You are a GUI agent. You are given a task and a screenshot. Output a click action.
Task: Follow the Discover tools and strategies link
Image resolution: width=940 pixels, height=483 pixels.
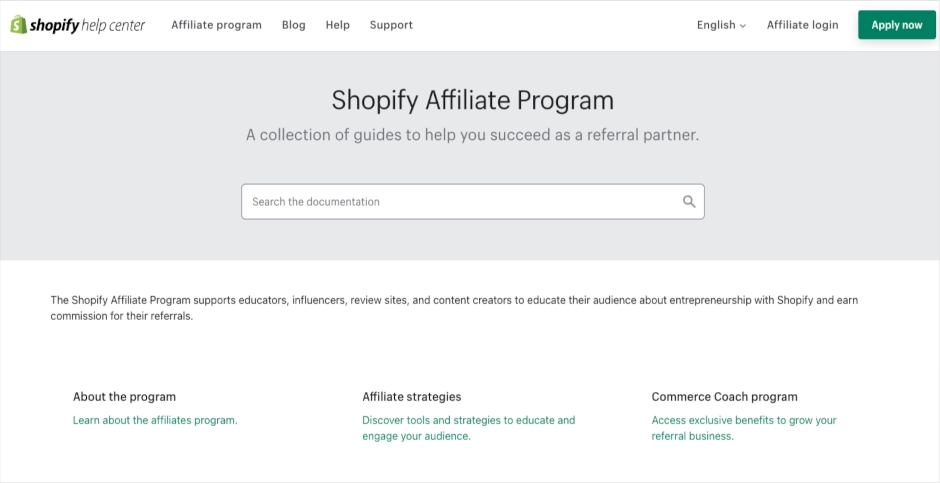pyautogui.click(x=469, y=428)
